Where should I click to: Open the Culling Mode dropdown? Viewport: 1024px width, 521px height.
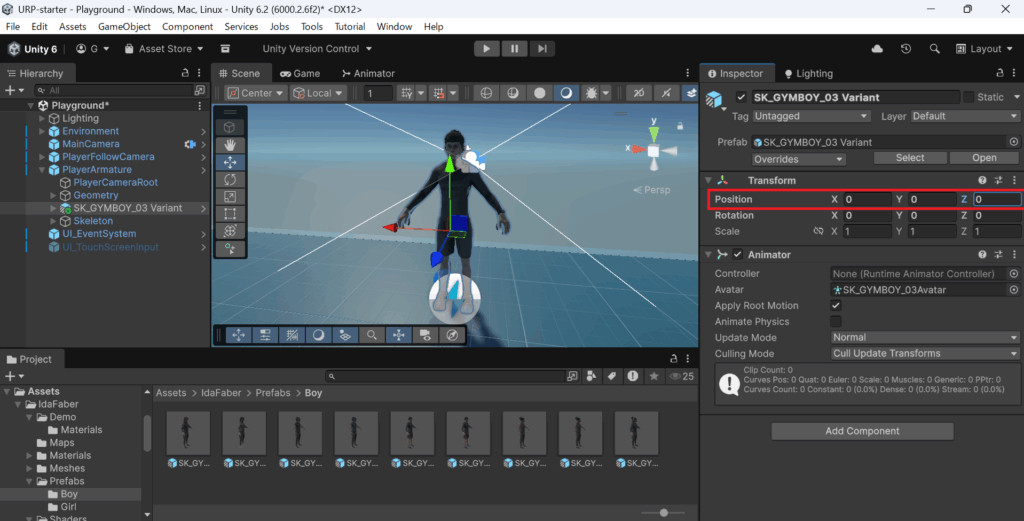924,353
